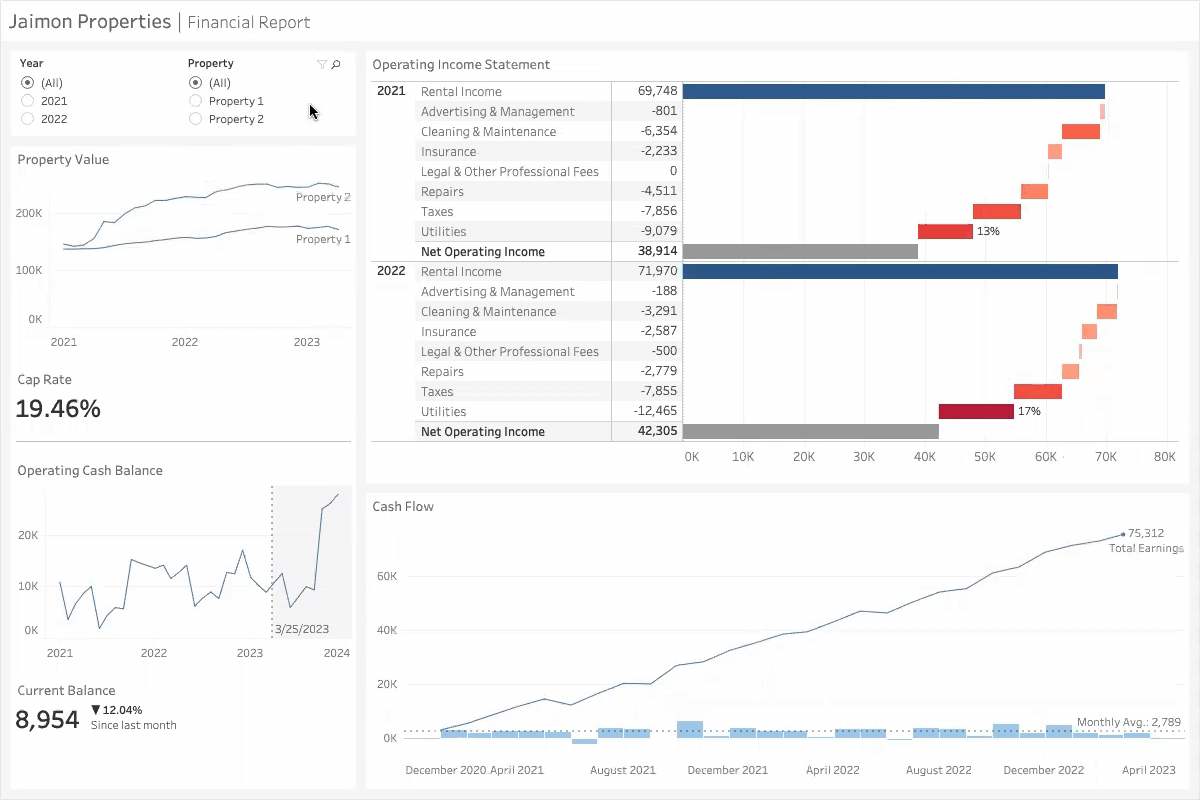This screenshot has height=800, width=1200.
Task: Click the 2021 Rental Income blue bar
Action: click(x=893, y=91)
